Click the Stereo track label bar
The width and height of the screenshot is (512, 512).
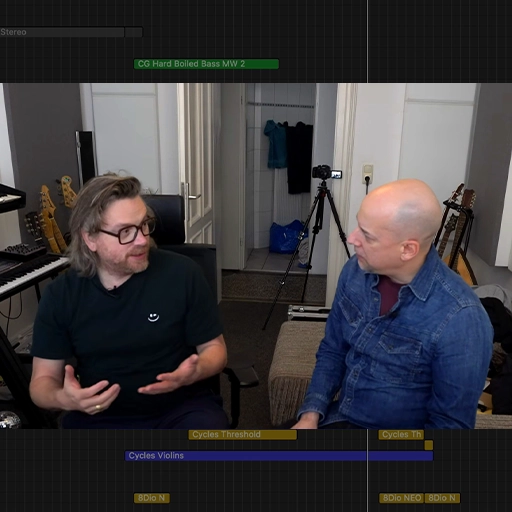(x=62, y=32)
